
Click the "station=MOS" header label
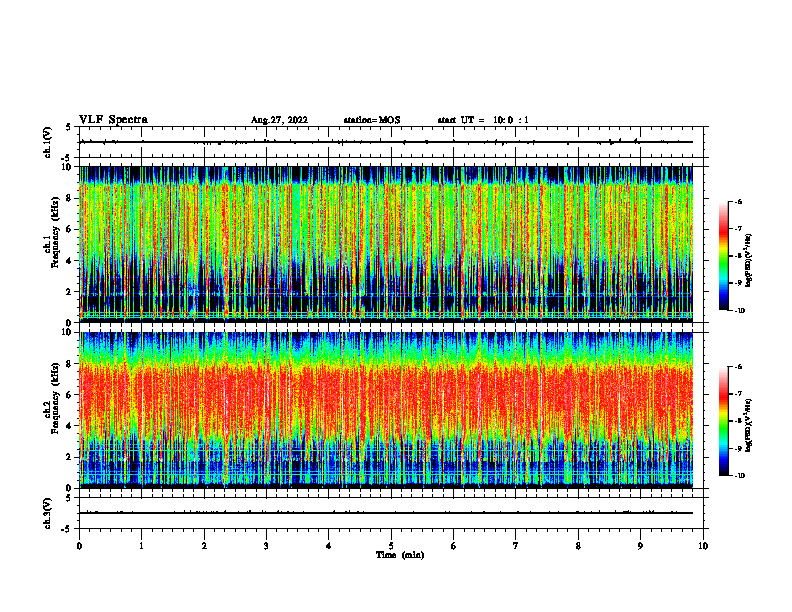point(372,120)
